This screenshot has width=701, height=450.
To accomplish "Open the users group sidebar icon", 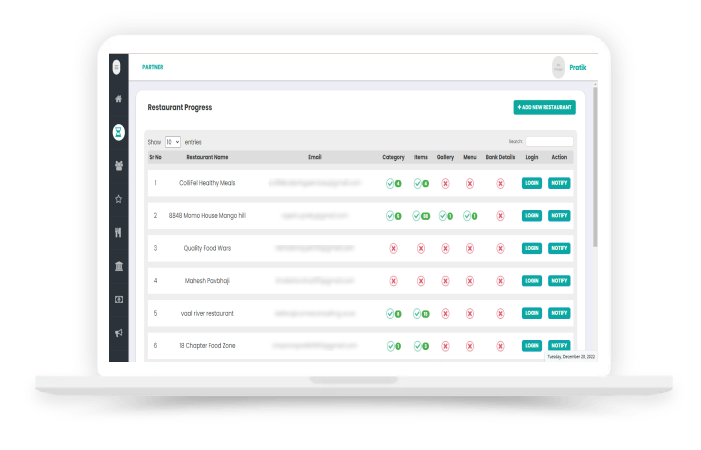I will 118,166.
